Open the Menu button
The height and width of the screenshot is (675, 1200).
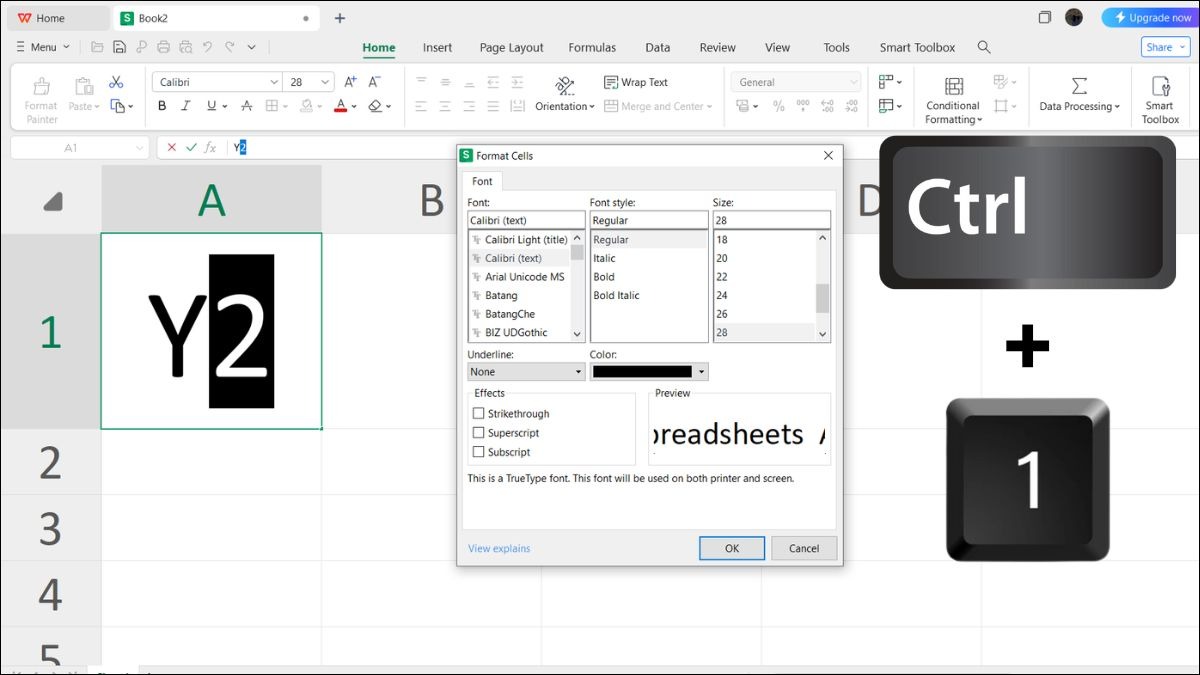44,47
